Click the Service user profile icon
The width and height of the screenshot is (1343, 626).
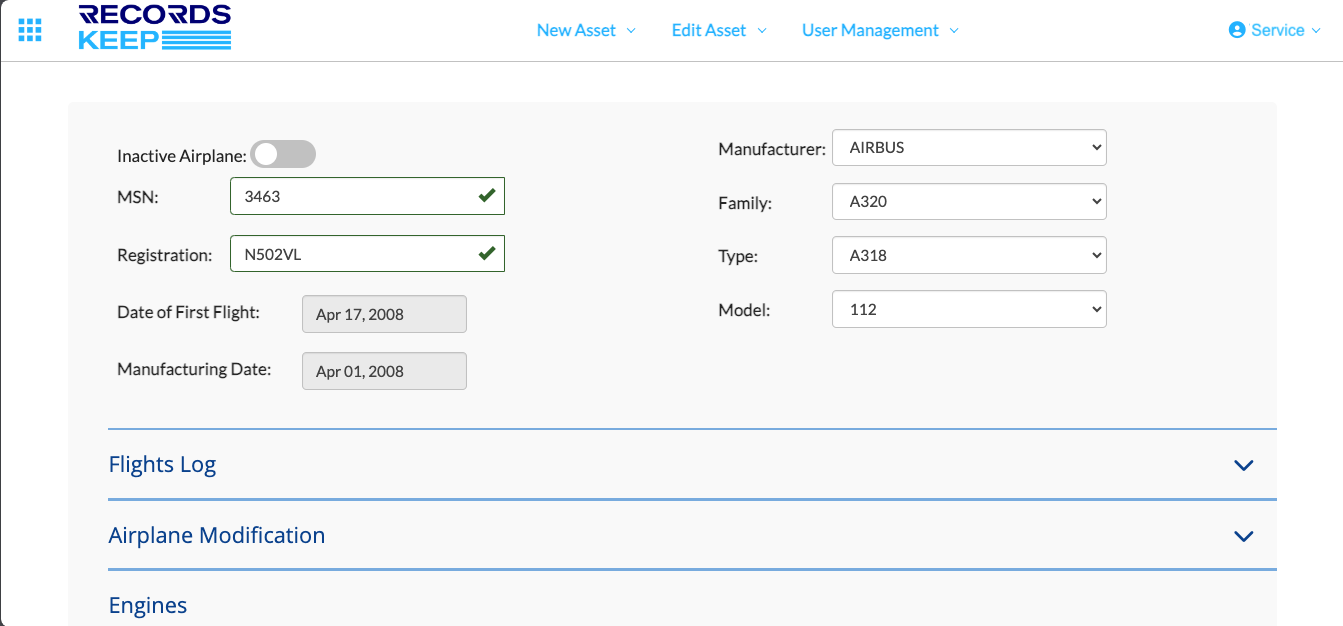tap(1237, 30)
